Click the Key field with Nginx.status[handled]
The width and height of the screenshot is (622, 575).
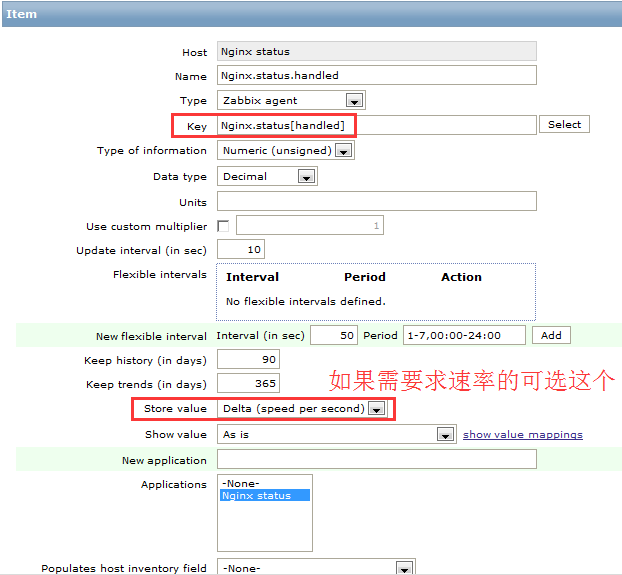(376, 125)
